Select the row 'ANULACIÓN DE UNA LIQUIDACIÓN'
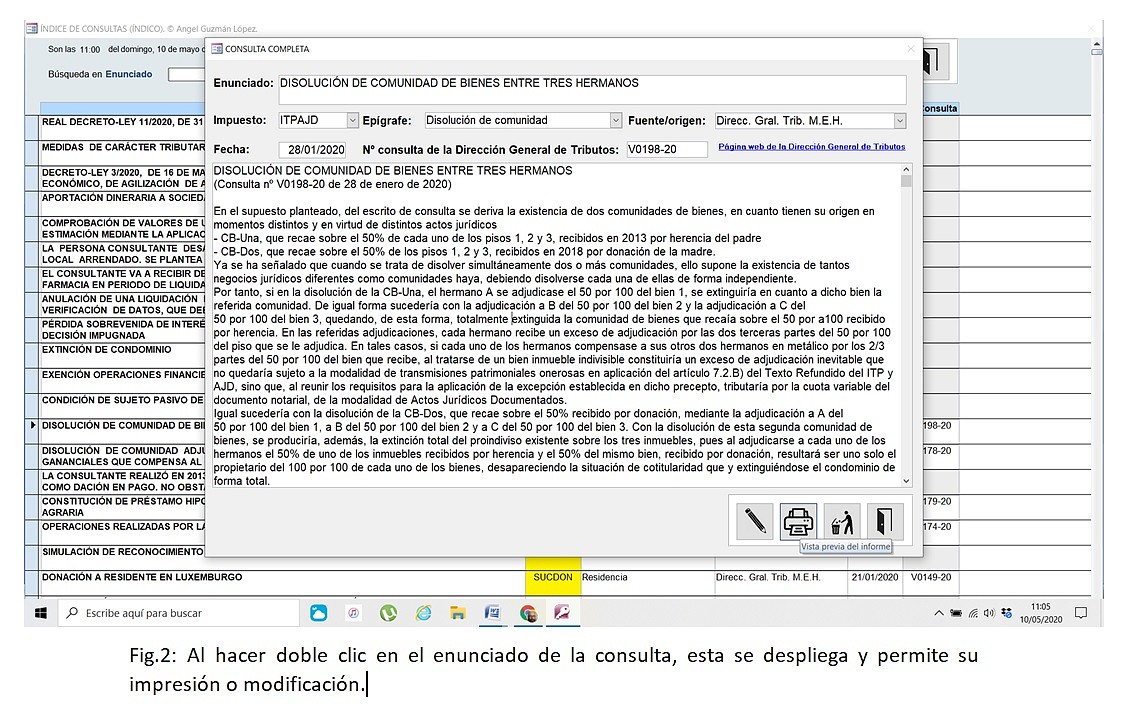This screenshot has width=1135, height=725. [122, 305]
